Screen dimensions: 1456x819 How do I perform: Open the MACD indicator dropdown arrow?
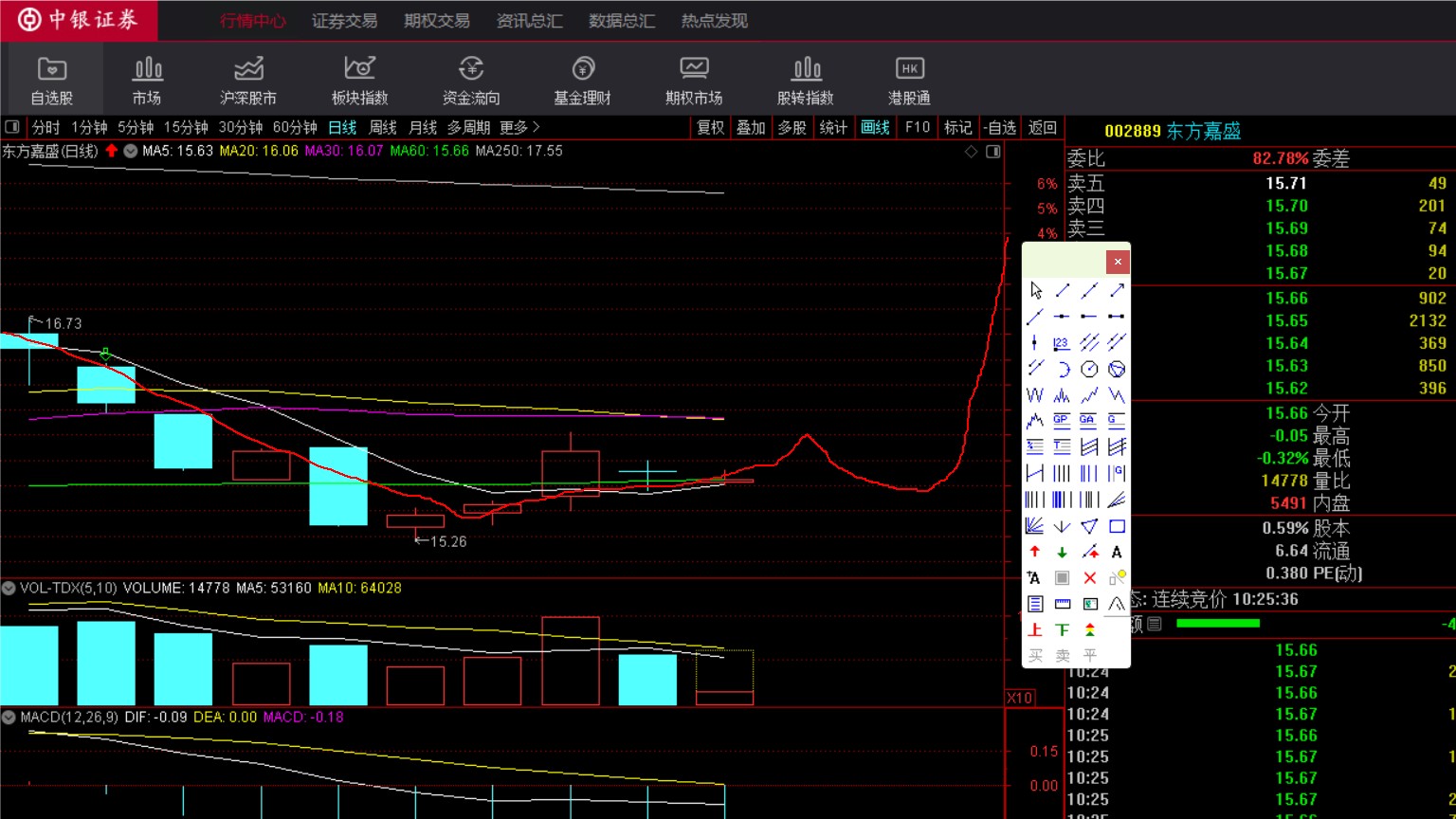click(9, 718)
